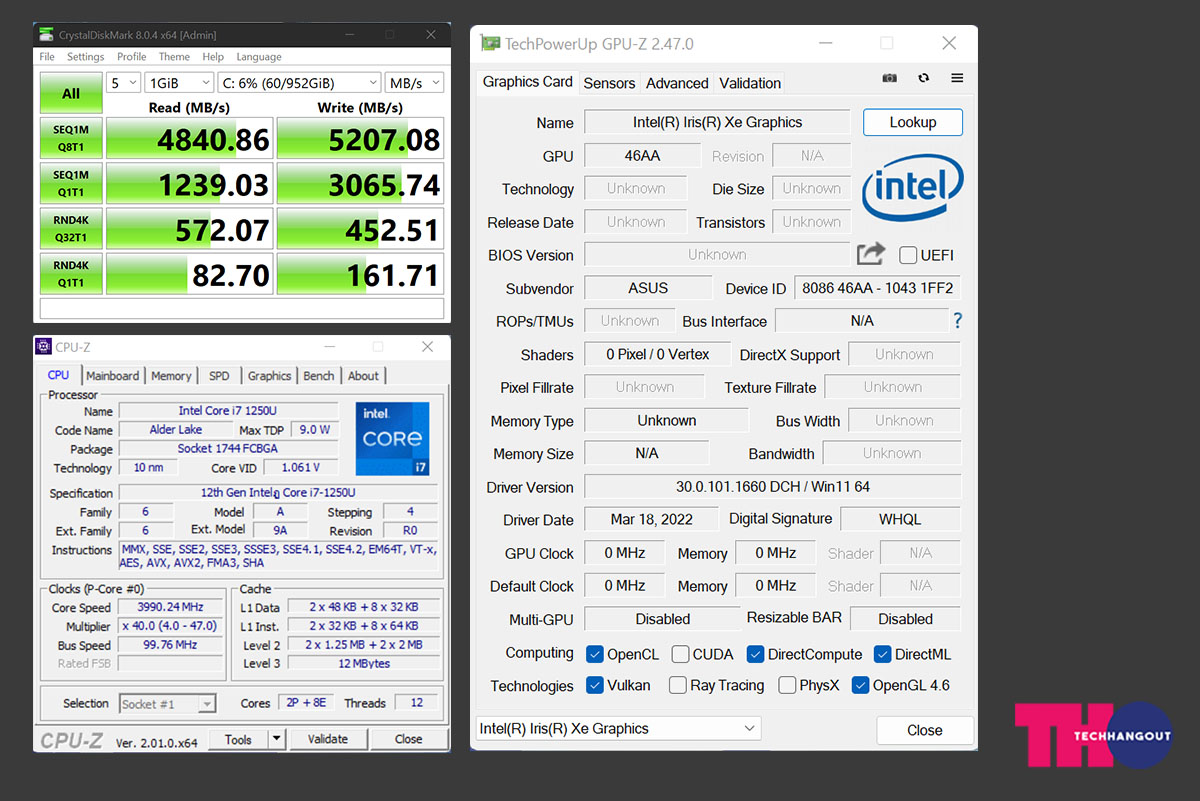Image resolution: width=1200 pixels, height=801 pixels.
Task: Open the Socket #1 selection dropdown in CPU-Z
Action: pos(167,704)
